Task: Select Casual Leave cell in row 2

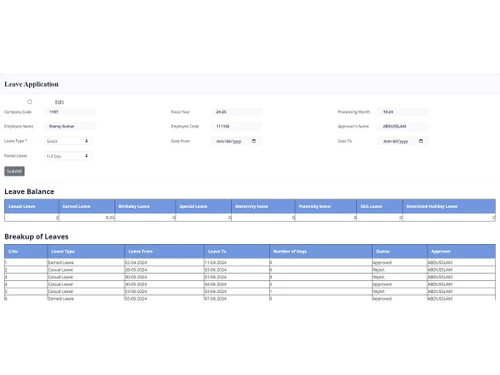Action: pyautogui.click(x=86, y=270)
